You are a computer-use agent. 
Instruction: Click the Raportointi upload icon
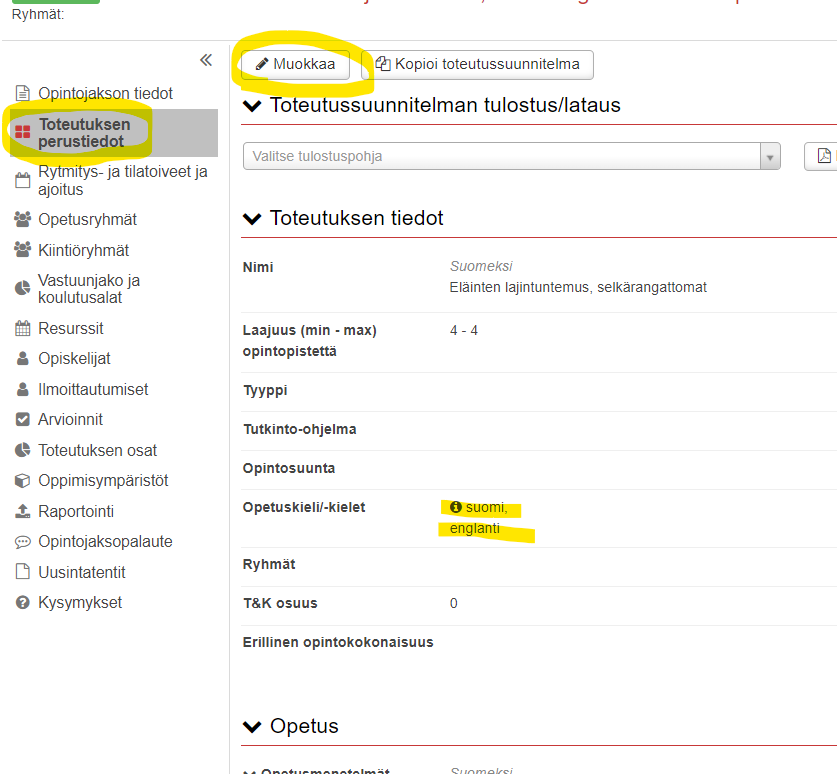[22, 512]
